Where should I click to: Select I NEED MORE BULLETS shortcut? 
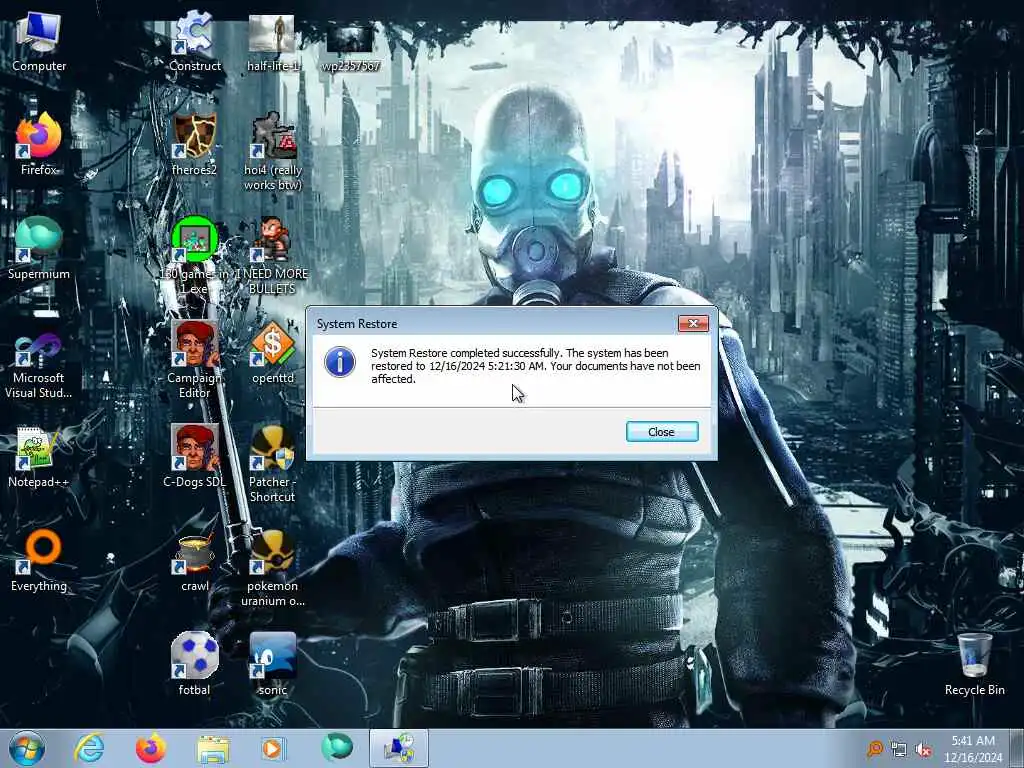pos(272,256)
